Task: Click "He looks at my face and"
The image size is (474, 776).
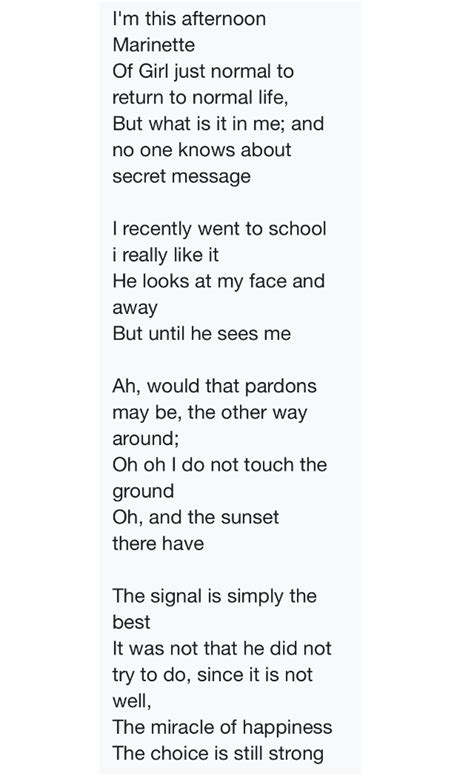Action: pyautogui.click(x=218, y=282)
